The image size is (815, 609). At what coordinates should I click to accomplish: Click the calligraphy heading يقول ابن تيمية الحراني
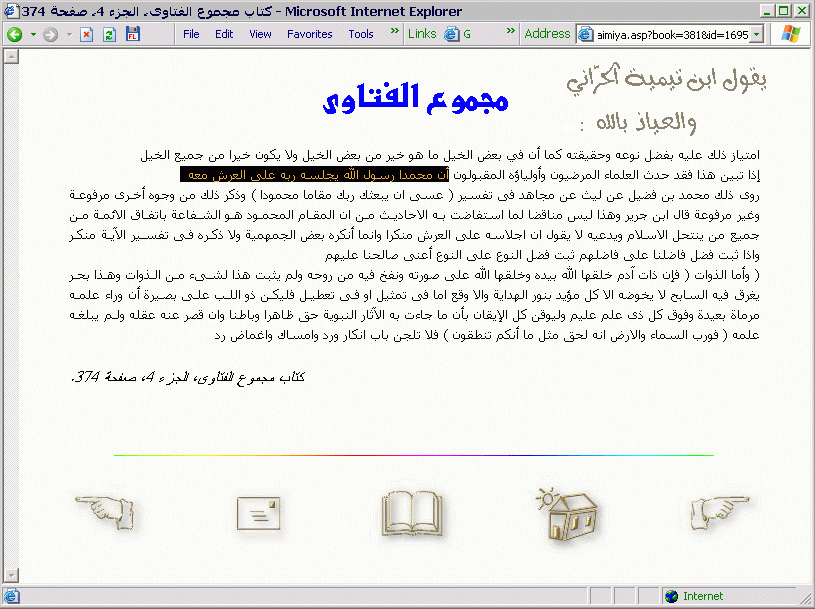(x=666, y=80)
